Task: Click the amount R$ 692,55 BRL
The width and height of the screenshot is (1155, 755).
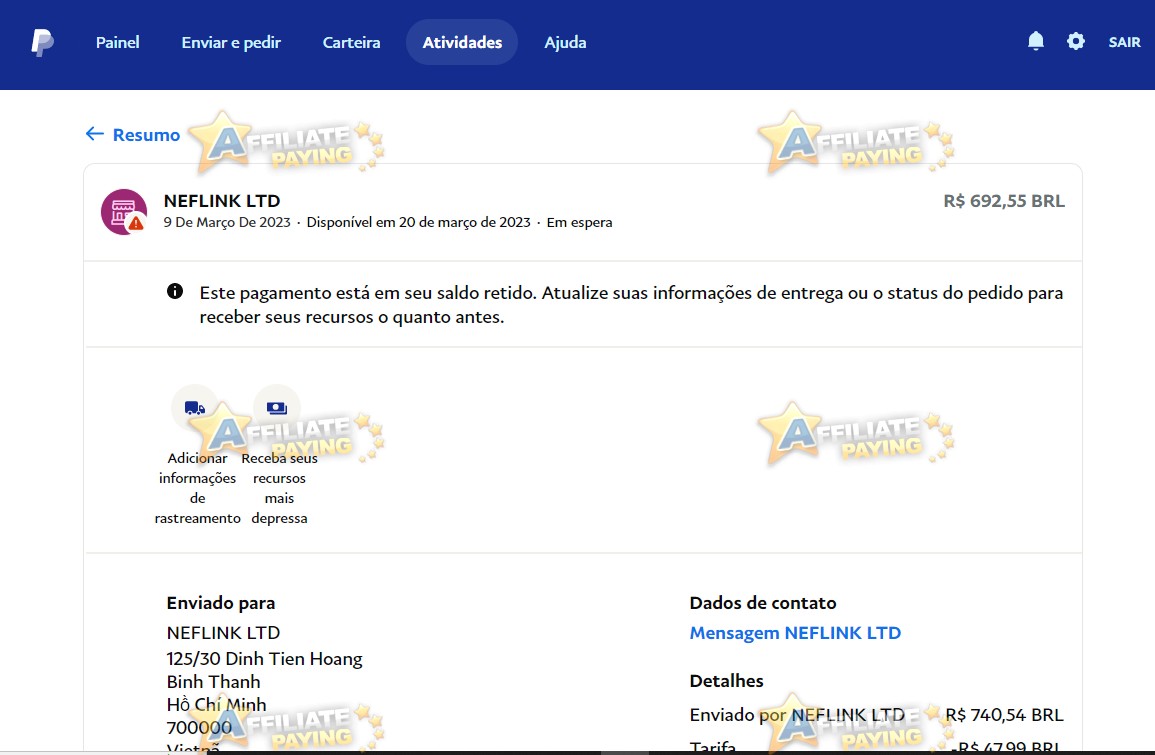Action: point(1004,200)
